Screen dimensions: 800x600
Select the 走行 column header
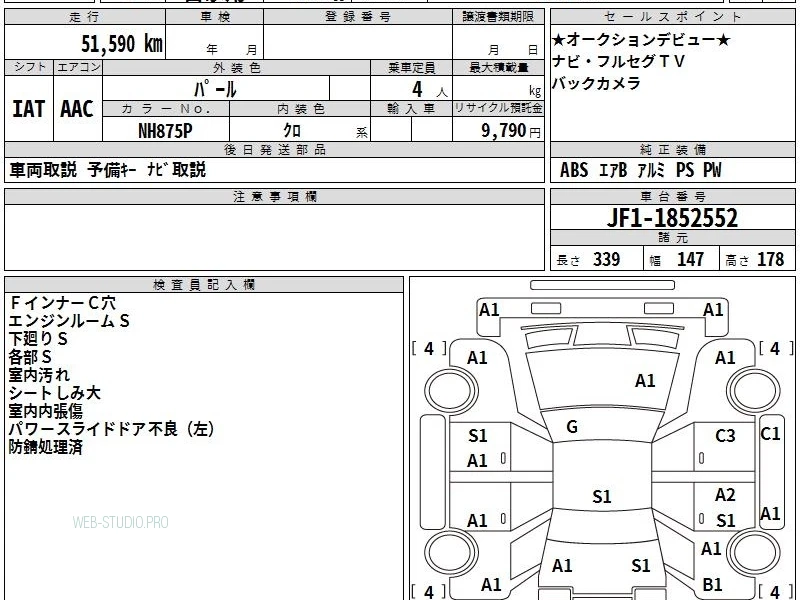[85, 17]
